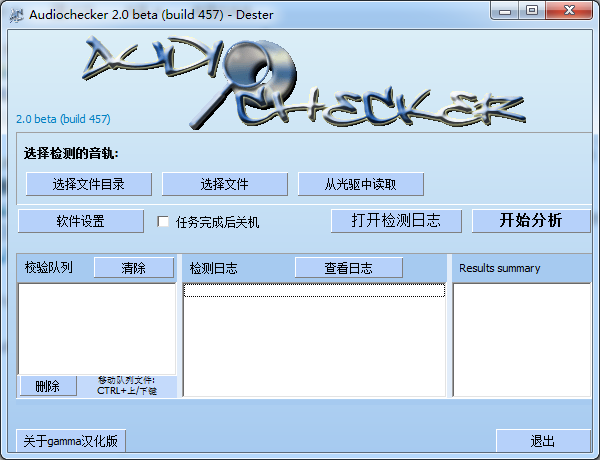Open 关于gamma汉化版 about dialog
This screenshot has height=460, width=600.
coord(71,441)
